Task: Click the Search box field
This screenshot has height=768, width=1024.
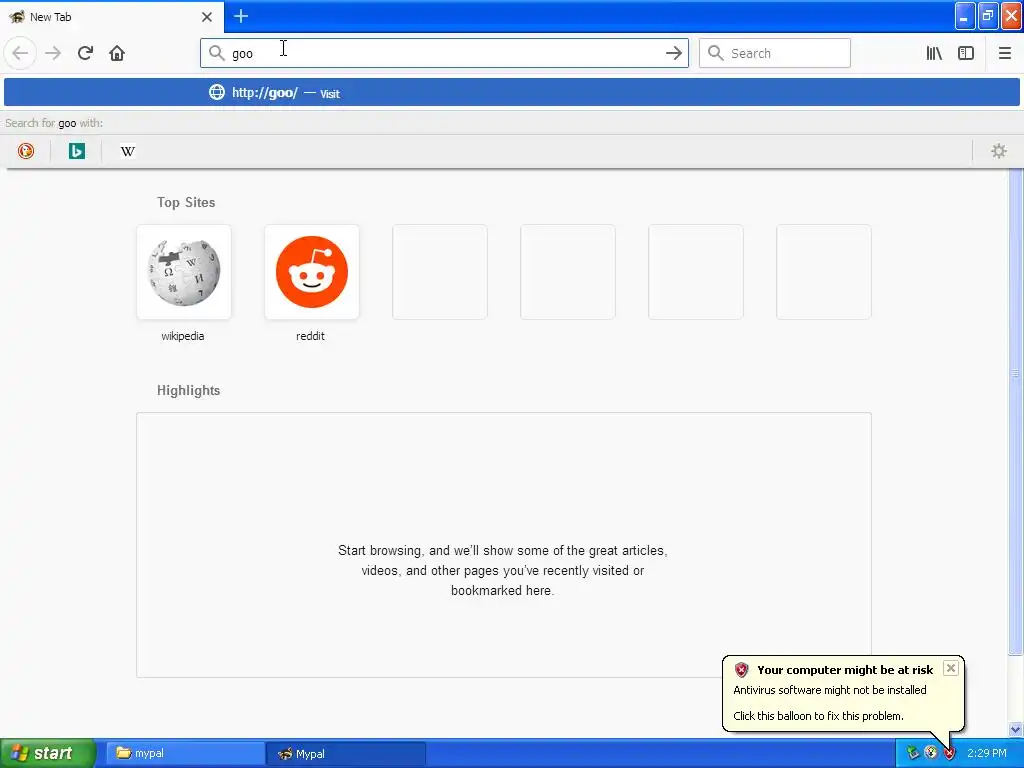Action: [x=775, y=53]
